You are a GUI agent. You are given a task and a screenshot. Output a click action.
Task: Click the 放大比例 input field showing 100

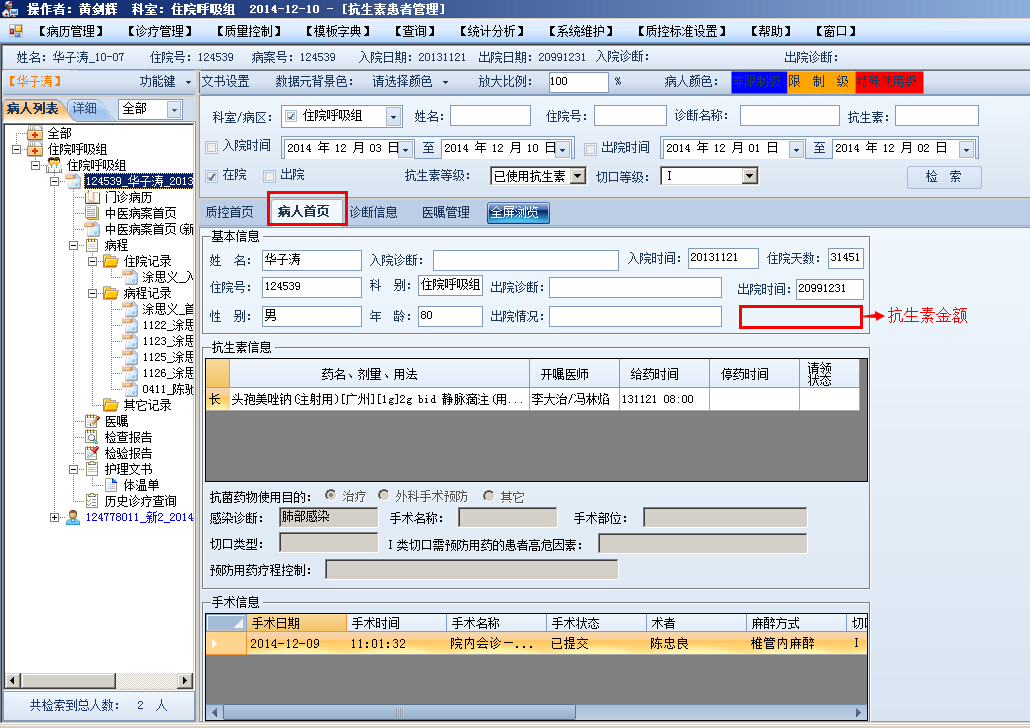578,81
